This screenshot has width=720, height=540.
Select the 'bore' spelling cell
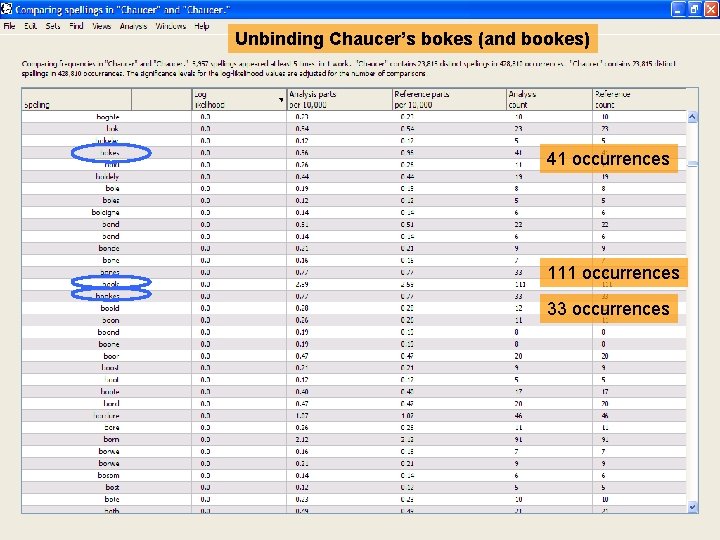(112, 427)
